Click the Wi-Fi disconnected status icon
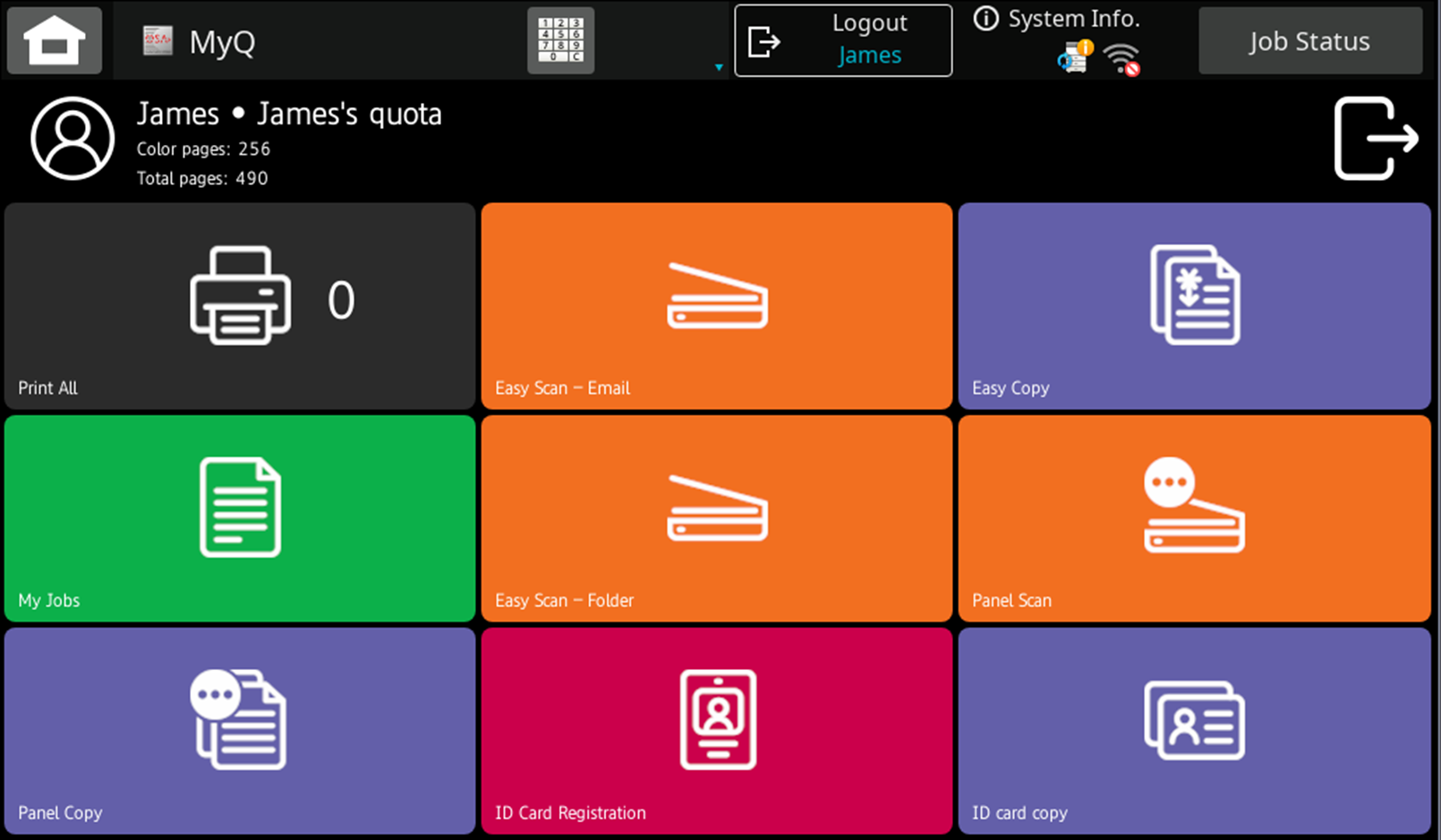This screenshot has height=840, width=1441. click(x=1122, y=60)
